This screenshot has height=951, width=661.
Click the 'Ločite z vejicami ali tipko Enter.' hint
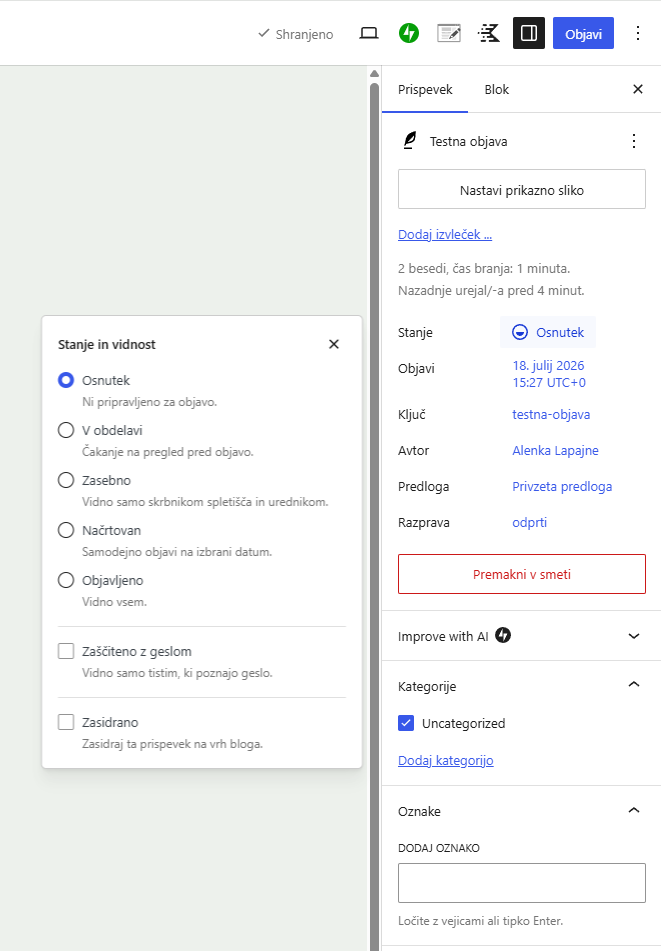click(480, 921)
